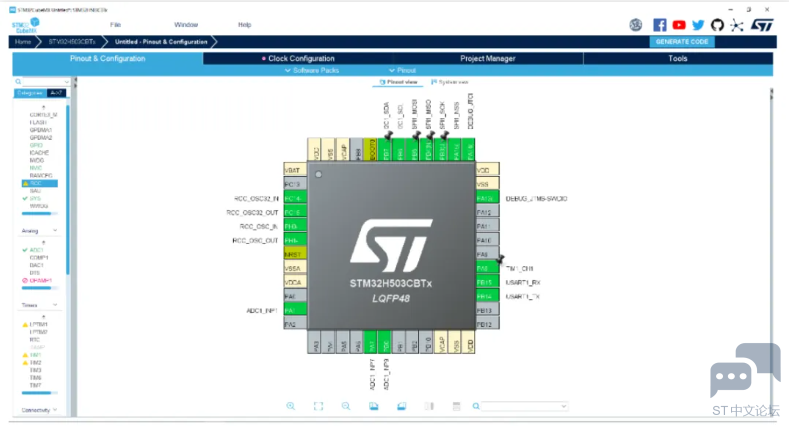Click the BOOT0 pin at chip top

370,150
